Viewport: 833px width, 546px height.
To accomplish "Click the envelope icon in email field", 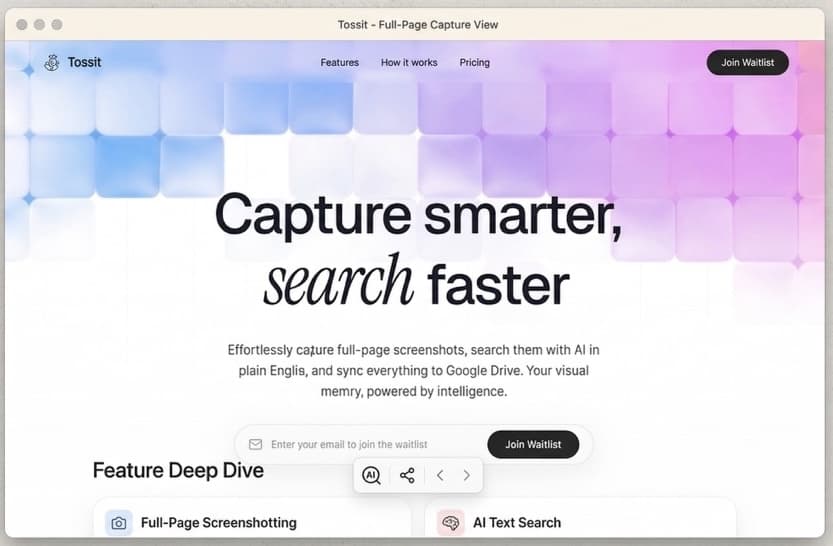I will 256,444.
